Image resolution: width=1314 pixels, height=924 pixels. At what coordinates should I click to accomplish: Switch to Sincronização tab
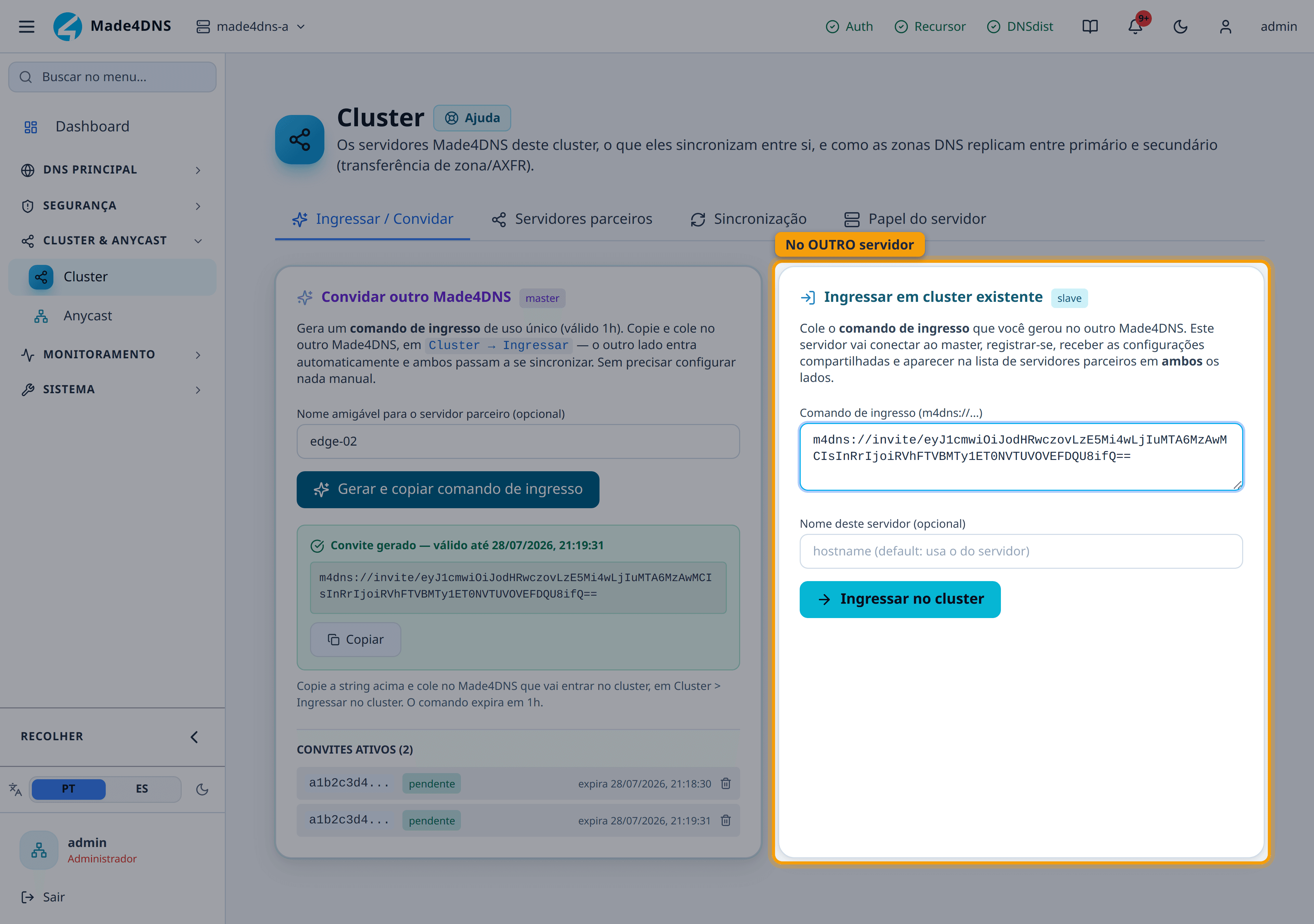pyautogui.click(x=748, y=219)
